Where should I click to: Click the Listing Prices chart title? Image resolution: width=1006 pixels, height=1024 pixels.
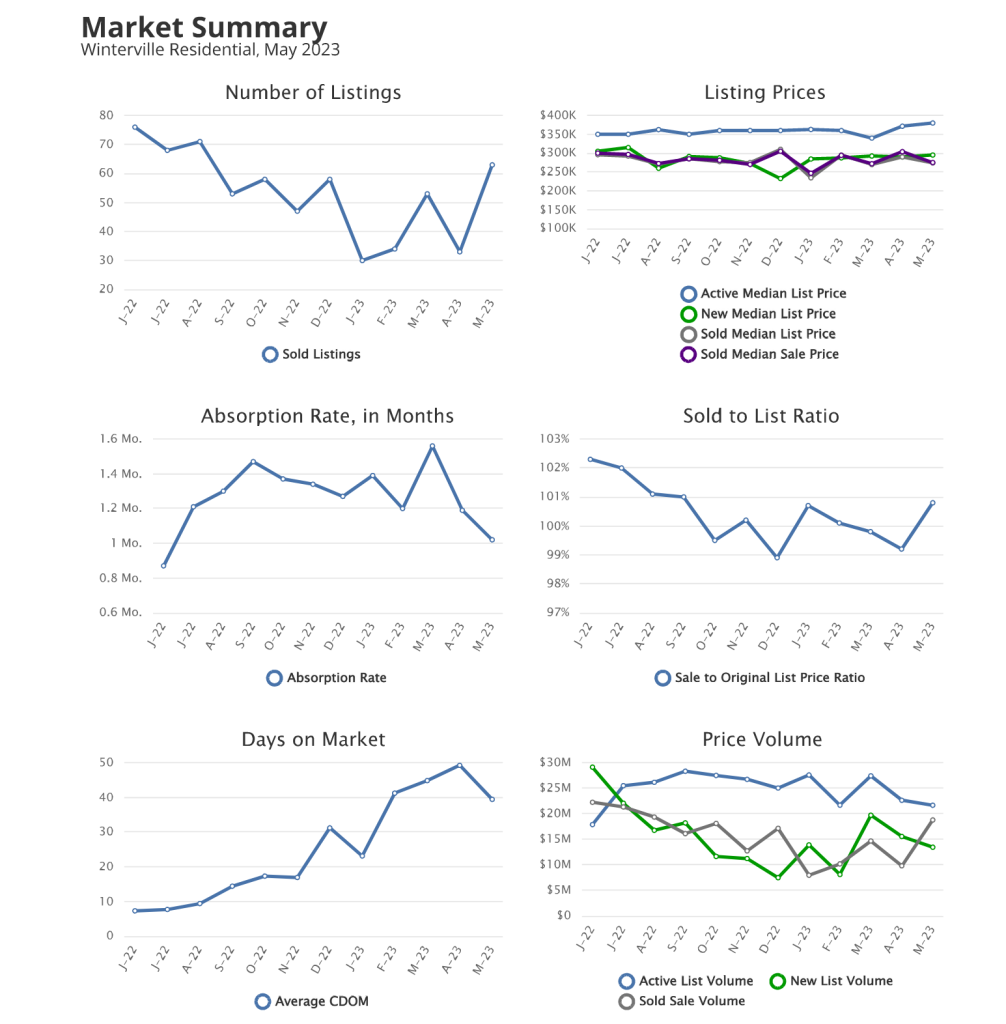click(764, 93)
